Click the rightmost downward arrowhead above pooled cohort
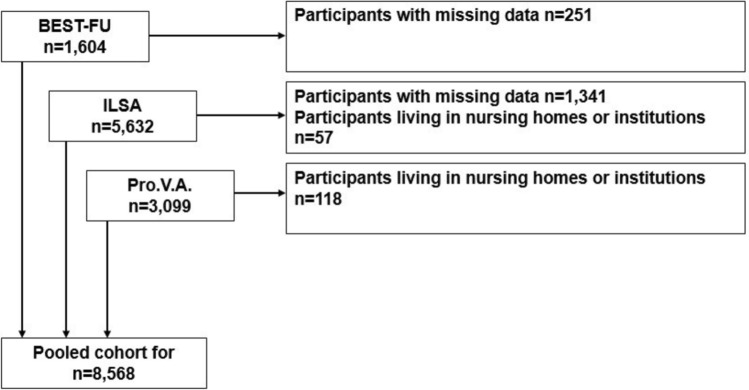749x390 pixels. coord(107,333)
